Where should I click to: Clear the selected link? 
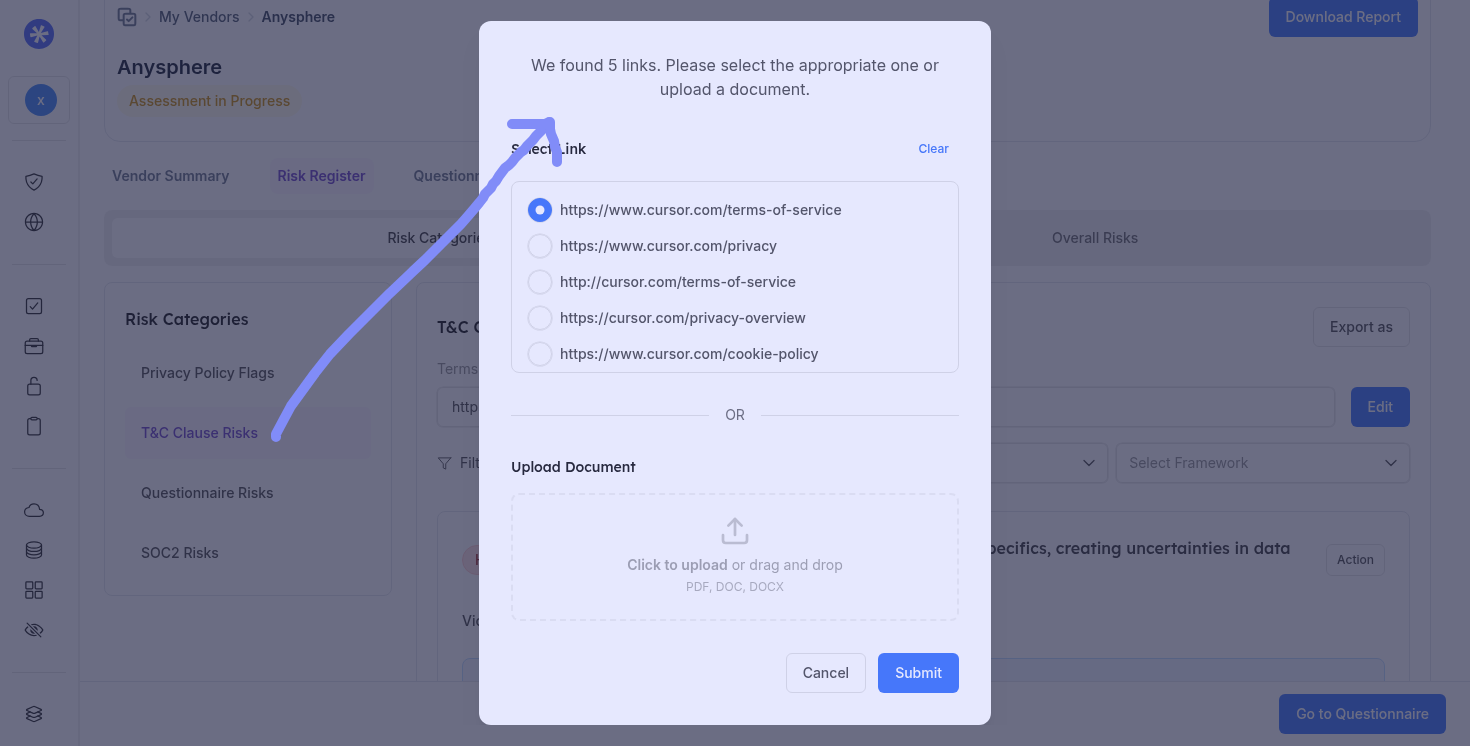point(933,149)
